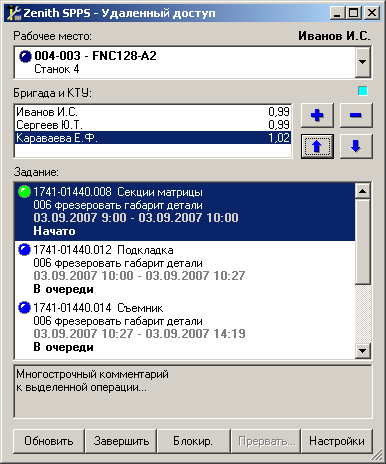Click the multiline comment field
This screenshot has width=386, height=464.
tap(193, 391)
